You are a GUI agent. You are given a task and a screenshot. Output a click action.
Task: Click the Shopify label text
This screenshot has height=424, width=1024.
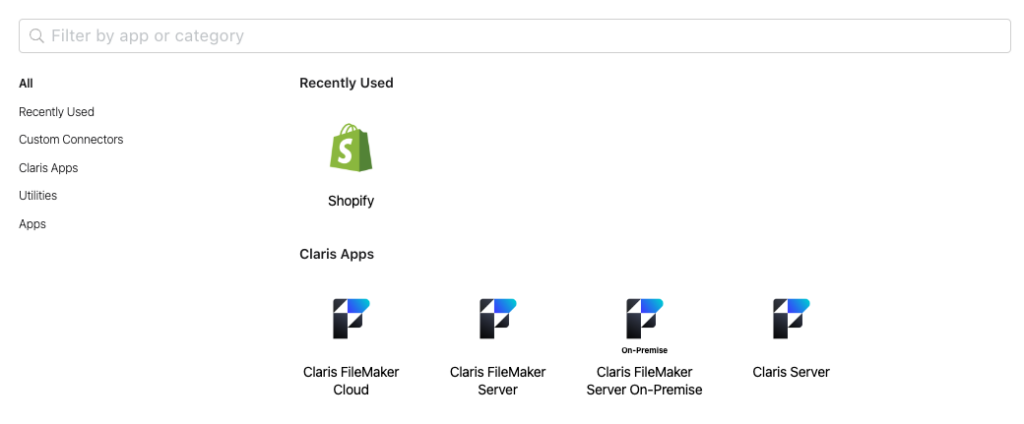tap(351, 201)
